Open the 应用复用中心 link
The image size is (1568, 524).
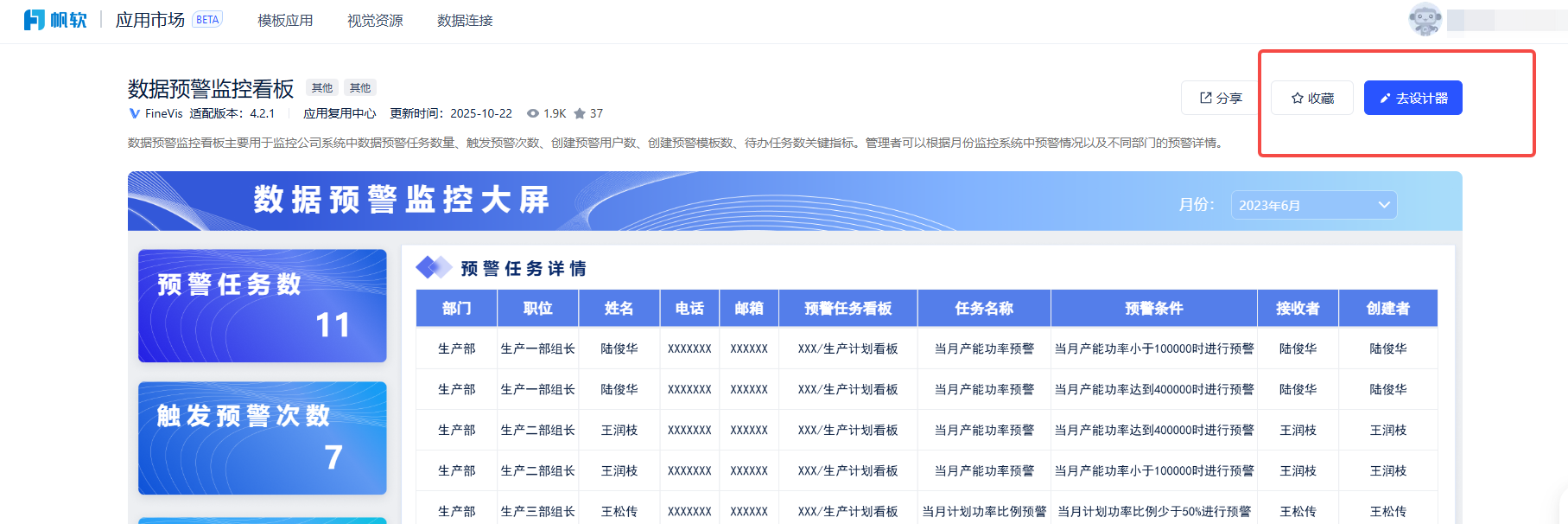(340, 113)
